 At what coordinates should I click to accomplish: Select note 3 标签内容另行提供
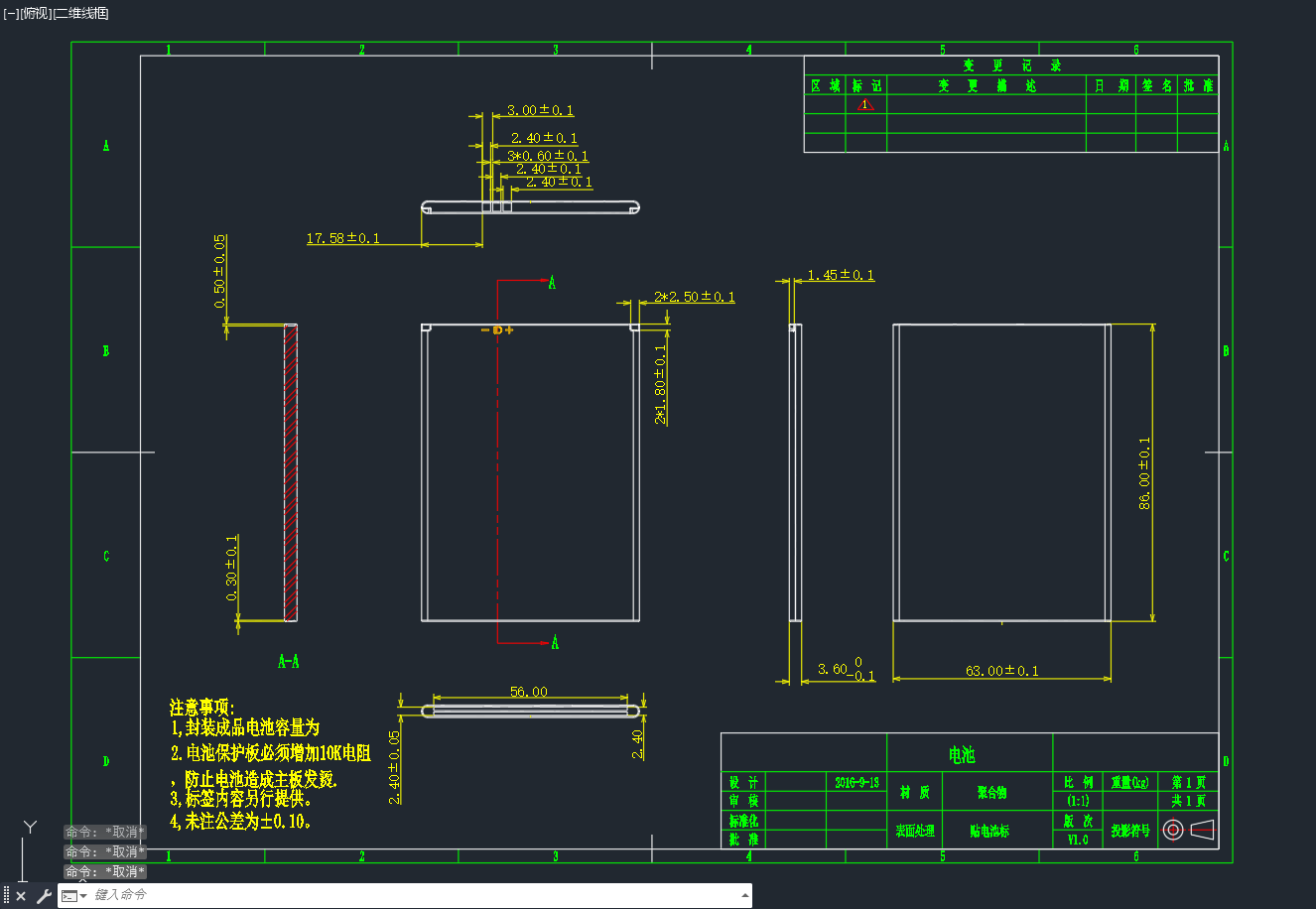pos(241,798)
